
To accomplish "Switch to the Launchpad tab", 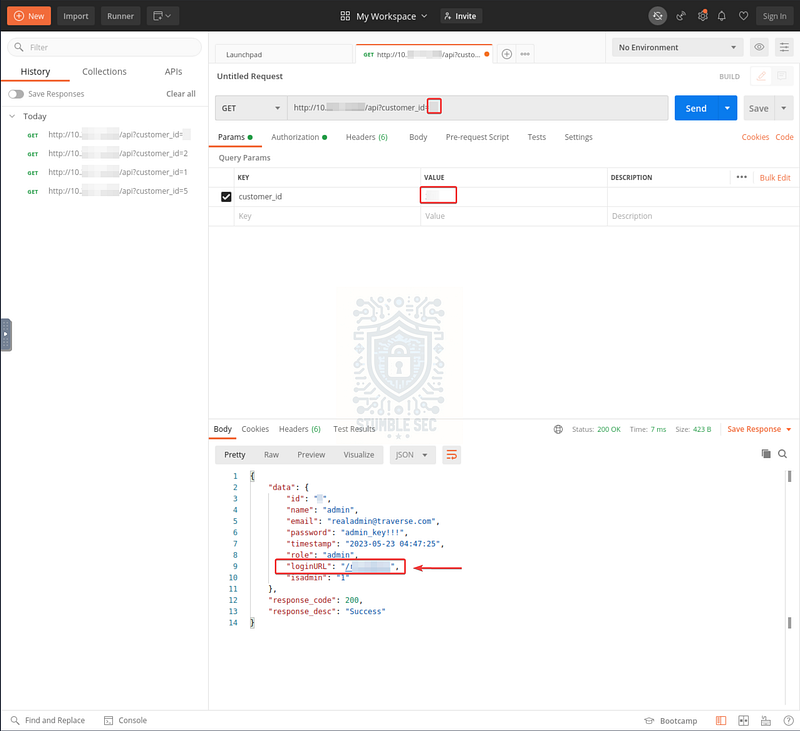I will tap(284, 54).
